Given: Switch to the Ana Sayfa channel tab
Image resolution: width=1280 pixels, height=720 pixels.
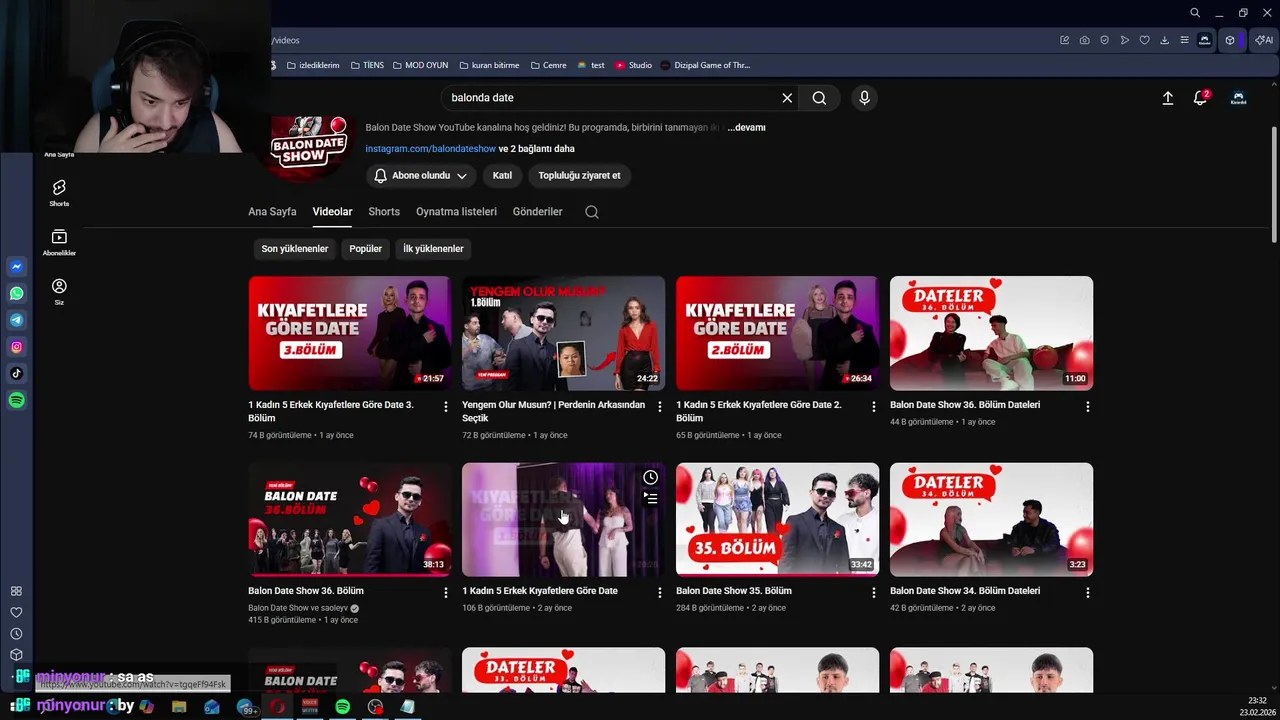Looking at the screenshot, I should (272, 212).
